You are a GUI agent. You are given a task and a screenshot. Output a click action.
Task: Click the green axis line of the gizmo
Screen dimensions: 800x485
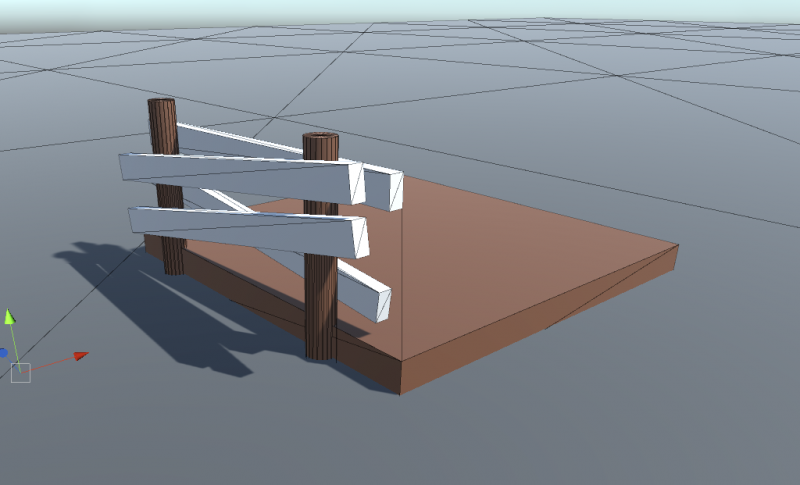coord(15,345)
